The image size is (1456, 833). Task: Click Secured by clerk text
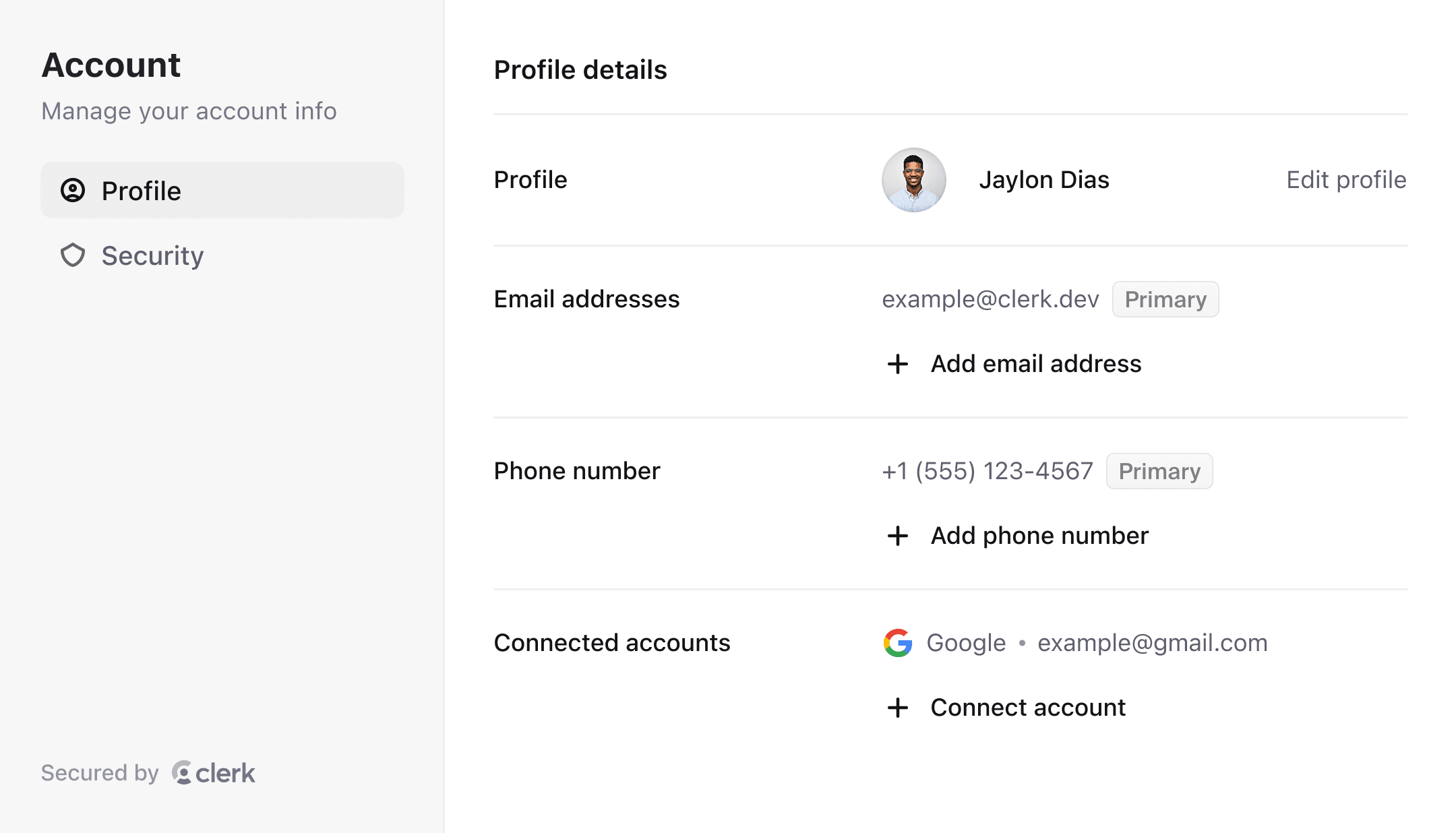(147, 773)
